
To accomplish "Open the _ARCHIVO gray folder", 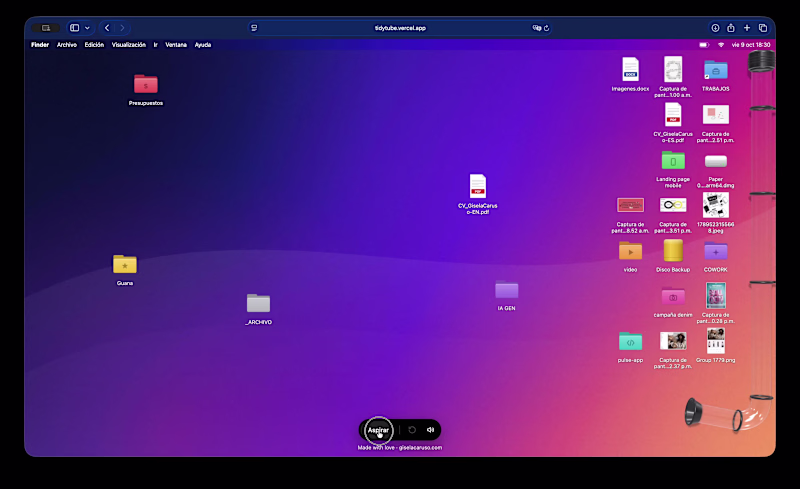I will pos(258,303).
